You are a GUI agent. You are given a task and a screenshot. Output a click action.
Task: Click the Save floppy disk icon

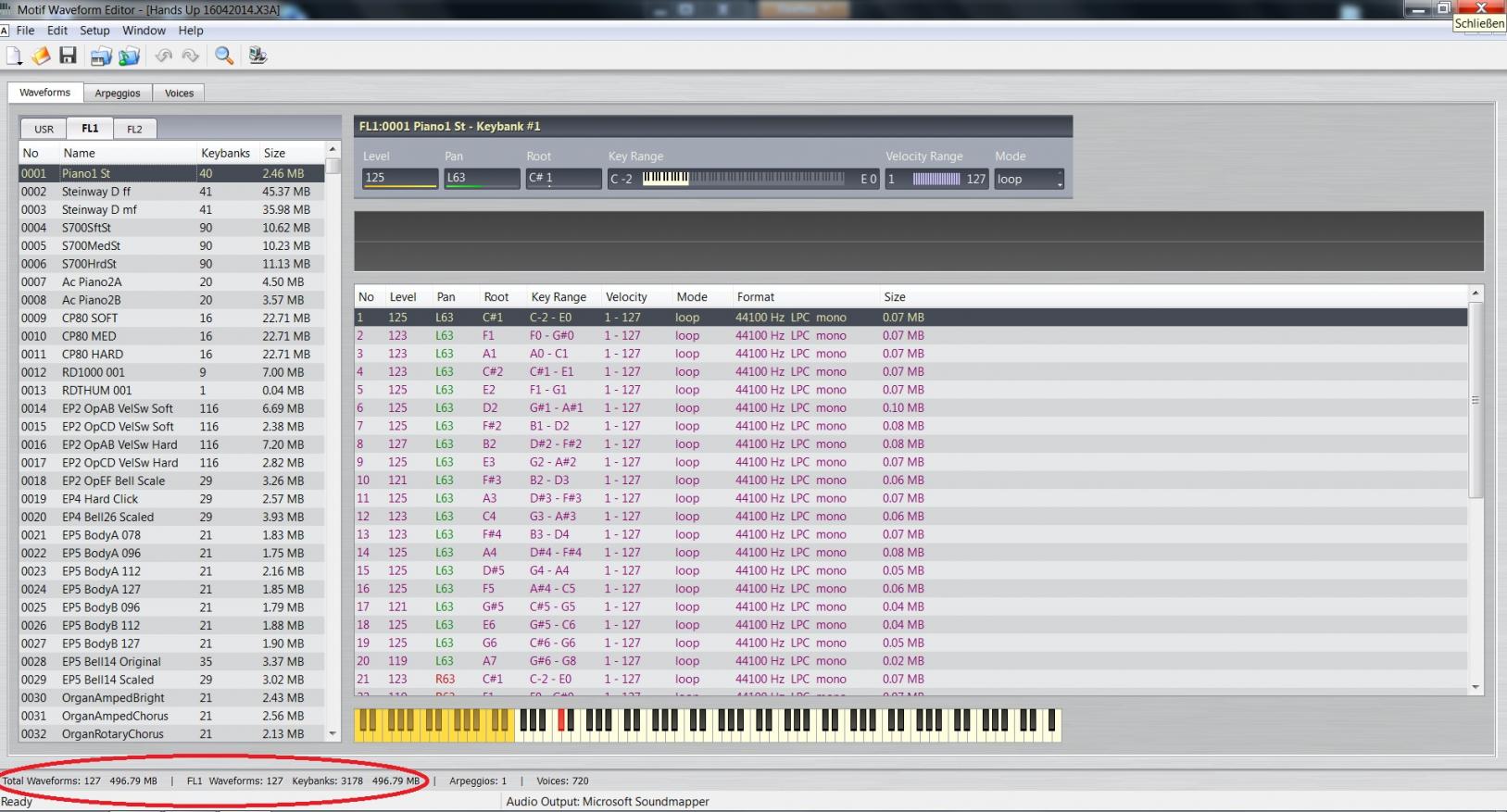(68, 56)
